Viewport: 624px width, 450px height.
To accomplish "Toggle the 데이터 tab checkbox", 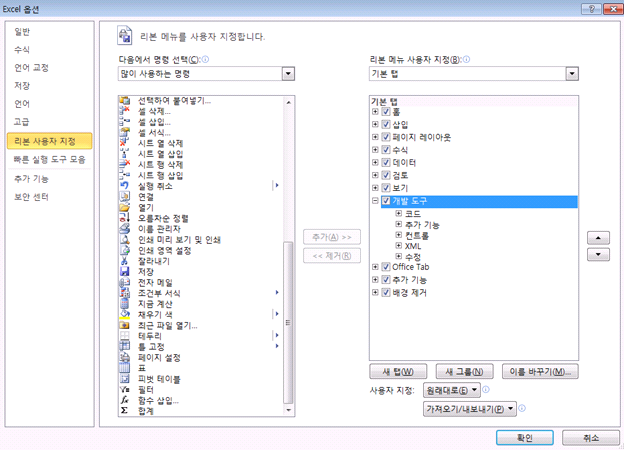I will [x=386, y=163].
